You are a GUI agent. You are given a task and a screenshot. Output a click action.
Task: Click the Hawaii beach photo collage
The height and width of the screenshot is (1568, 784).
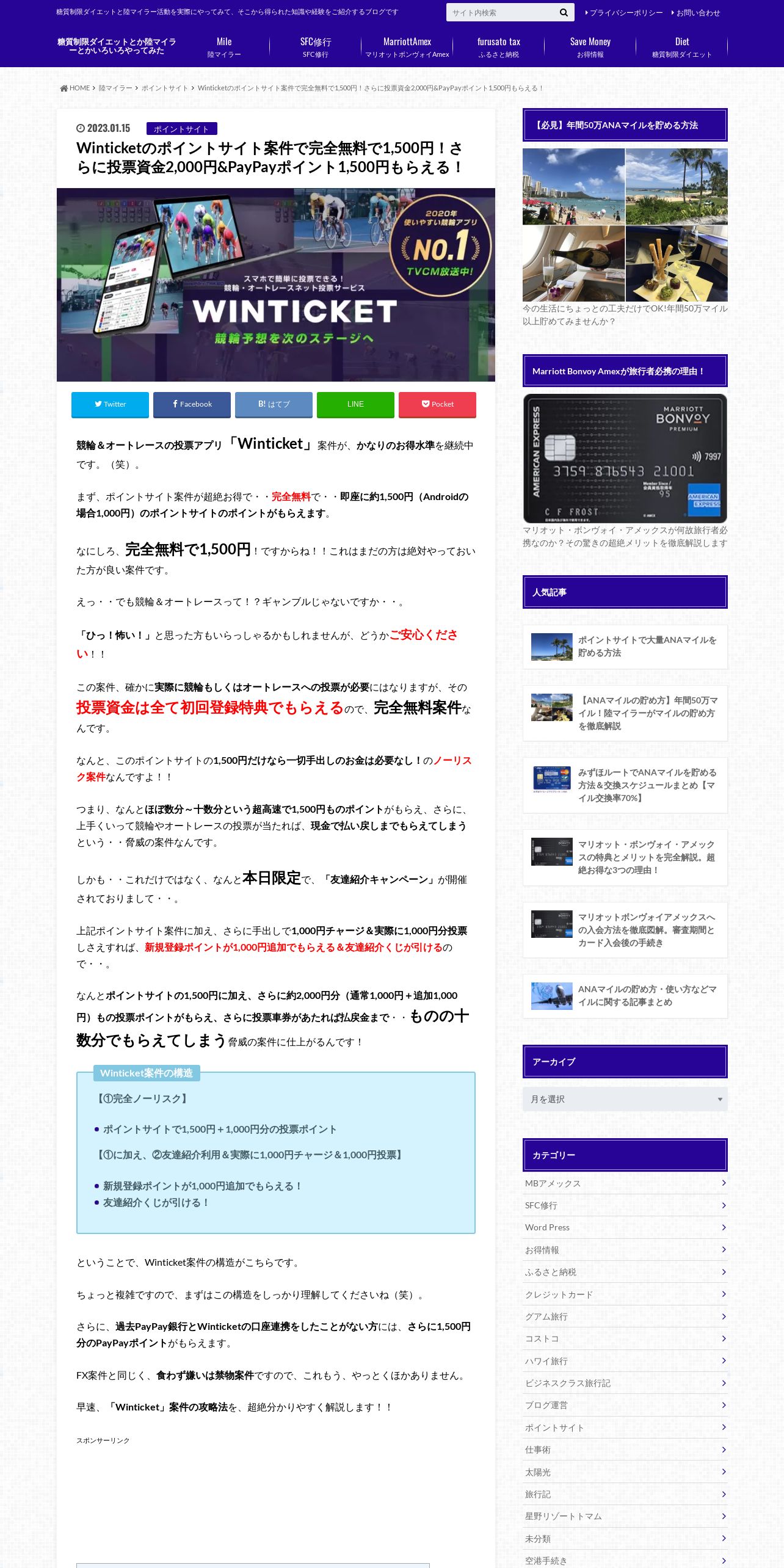(625, 225)
